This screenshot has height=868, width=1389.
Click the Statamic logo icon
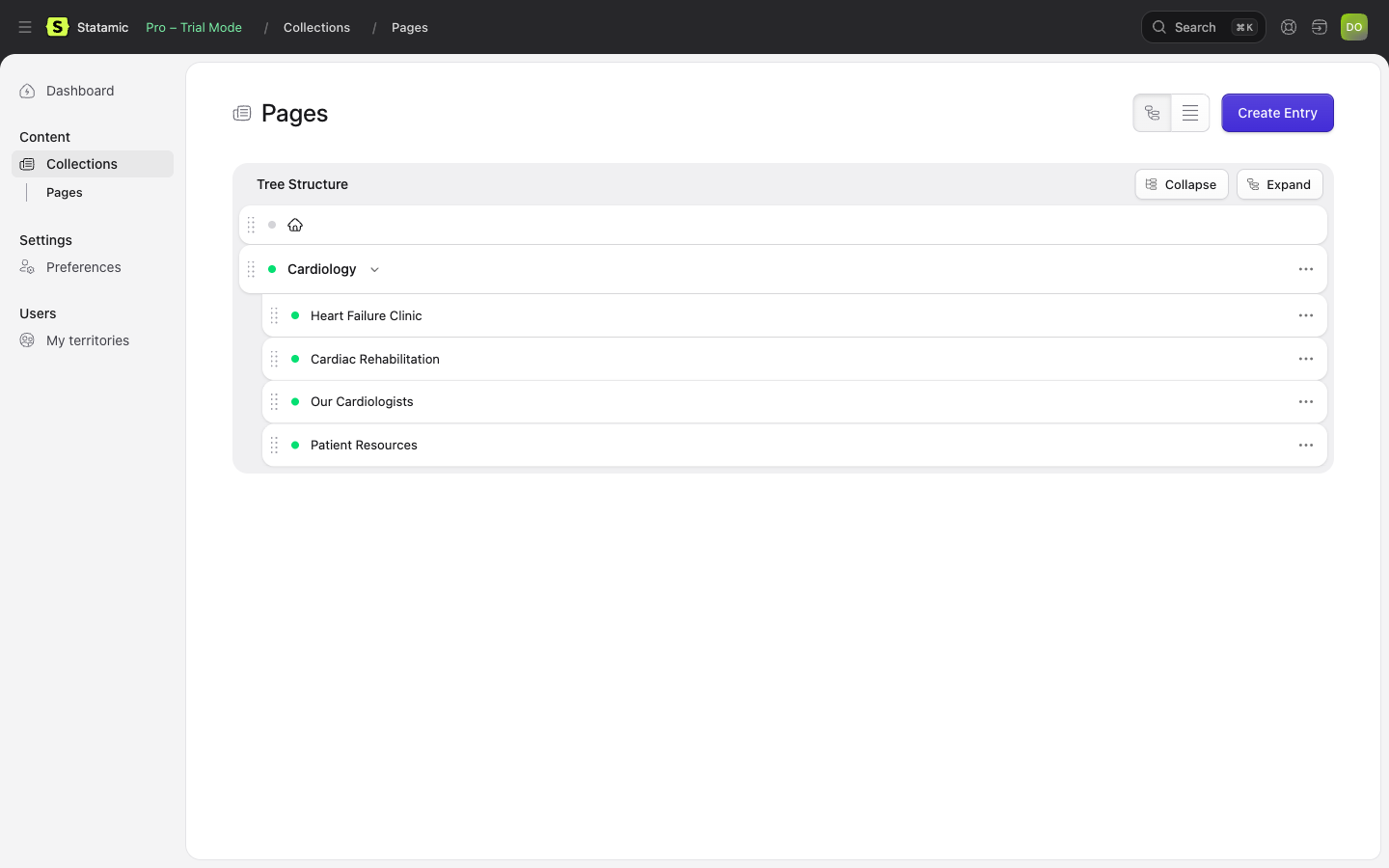pyautogui.click(x=58, y=27)
